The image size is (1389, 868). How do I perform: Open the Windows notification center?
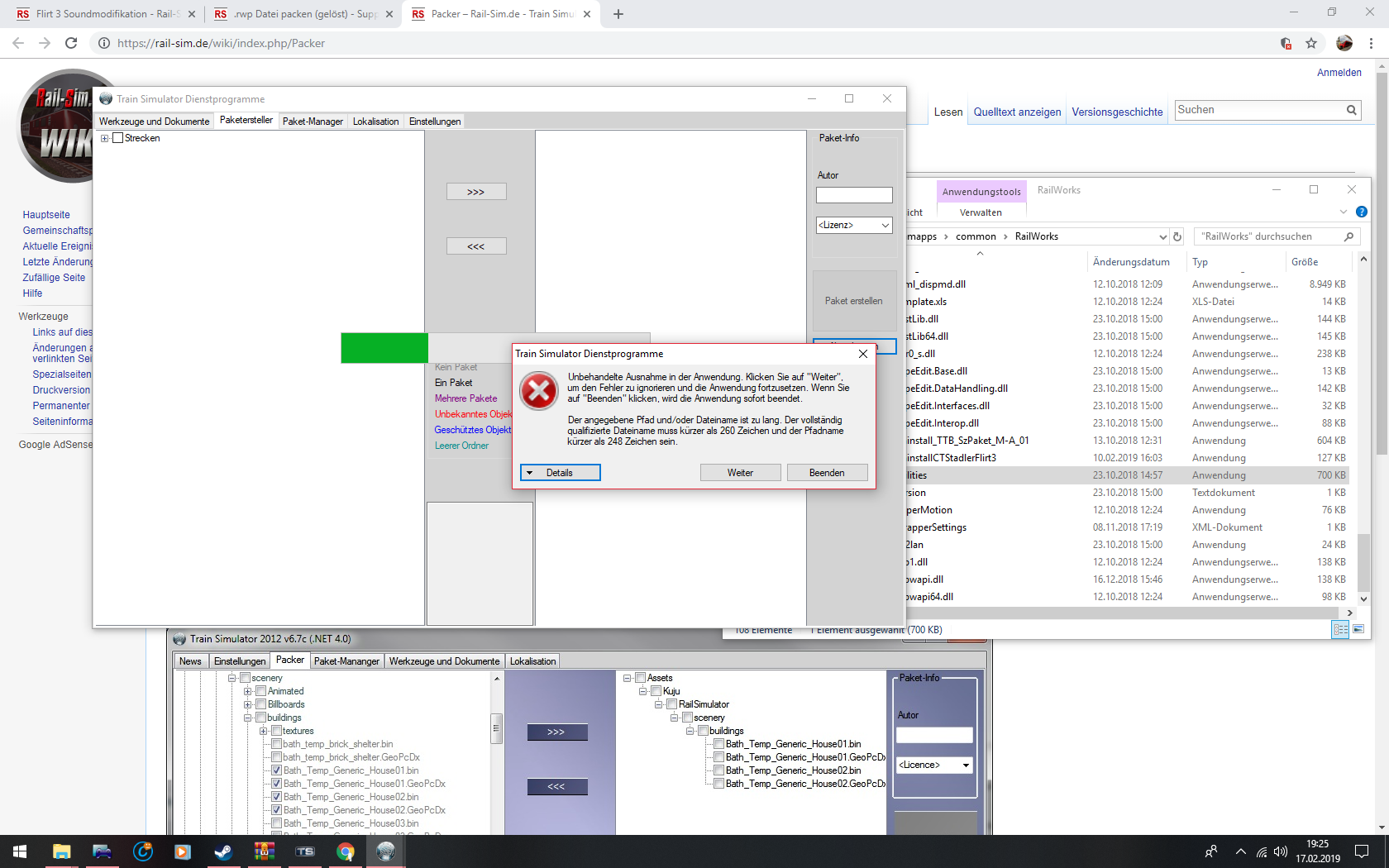(1361, 851)
